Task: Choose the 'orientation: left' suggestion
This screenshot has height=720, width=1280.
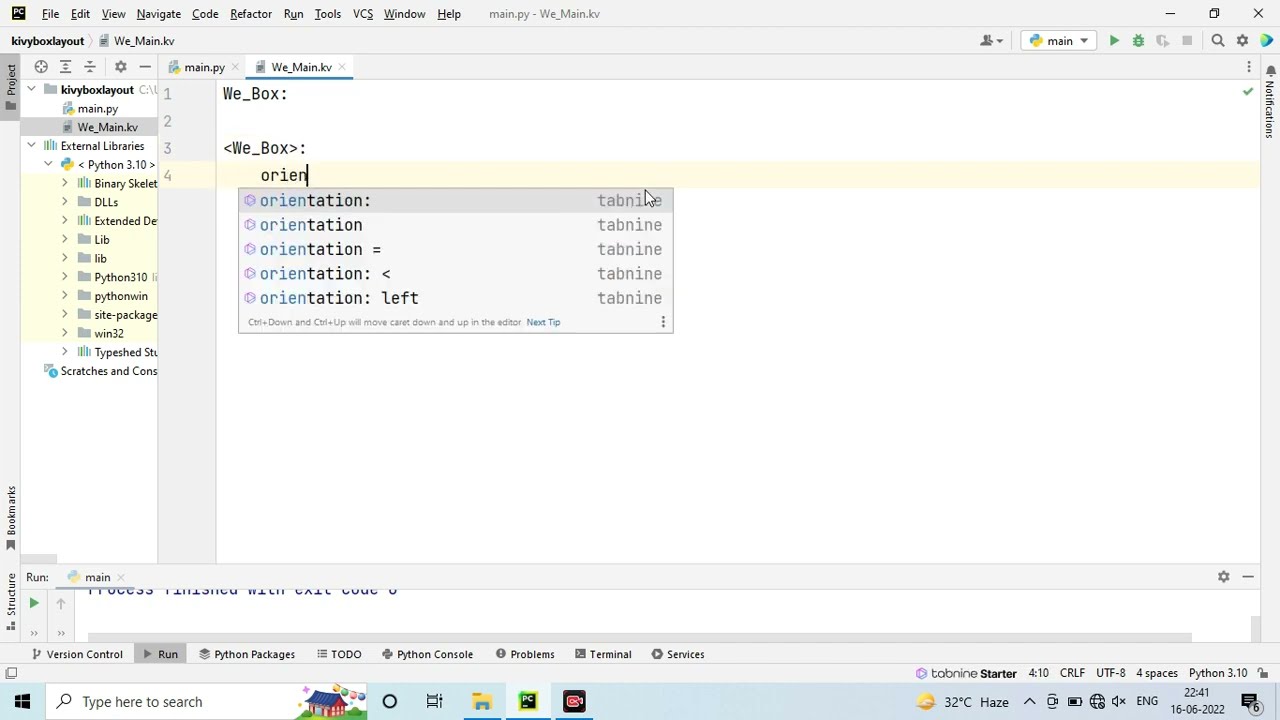Action: pyautogui.click(x=455, y=298)
